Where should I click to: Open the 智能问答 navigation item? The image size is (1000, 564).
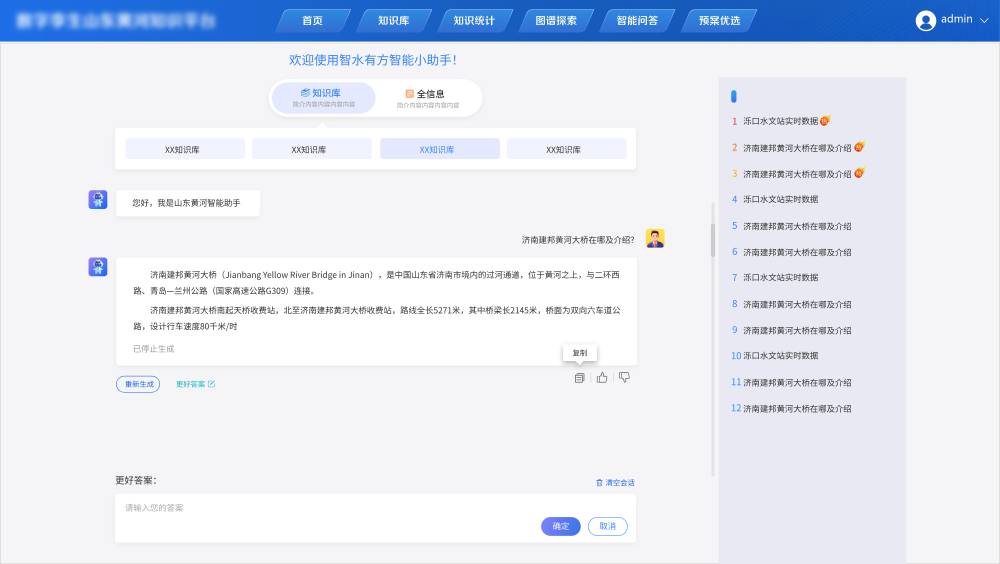637,20
